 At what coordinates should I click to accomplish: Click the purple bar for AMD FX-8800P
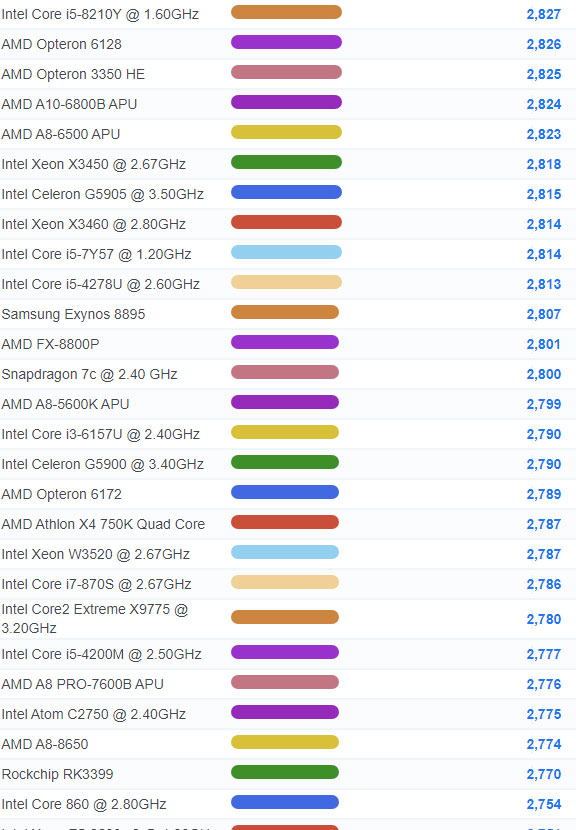[285, 342]
